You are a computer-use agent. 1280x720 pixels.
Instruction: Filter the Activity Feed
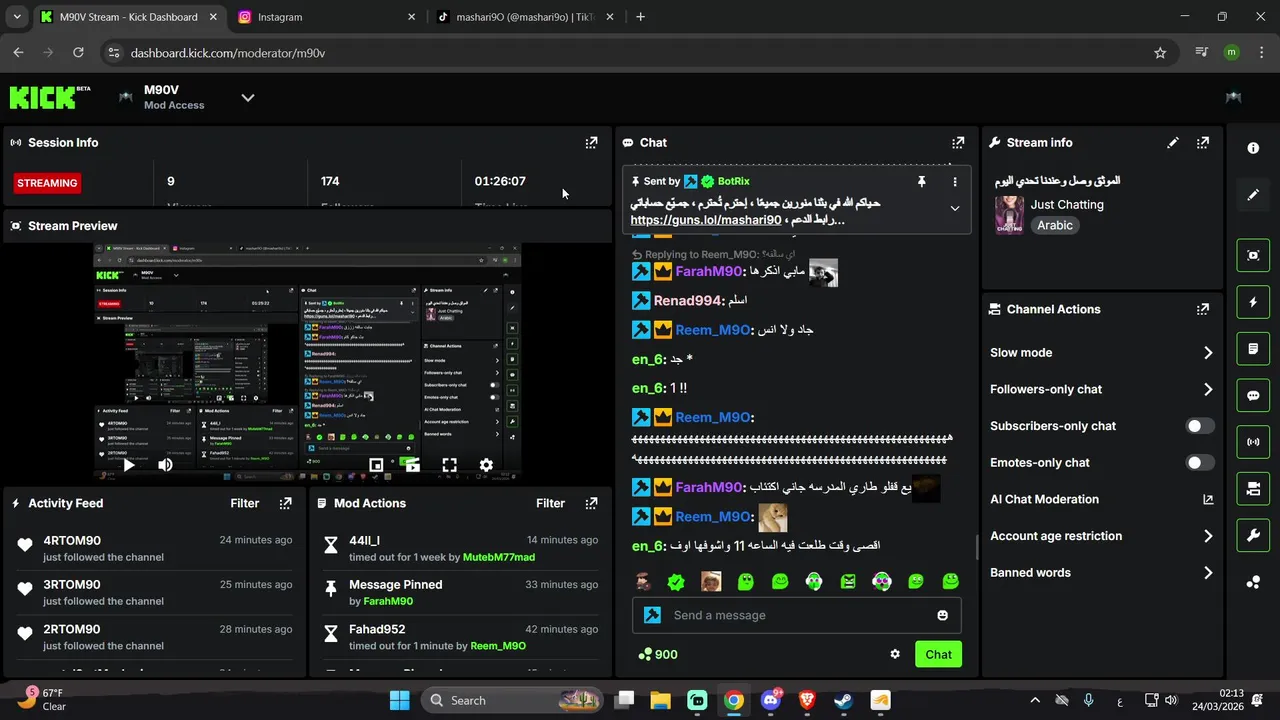coord(245,504)
